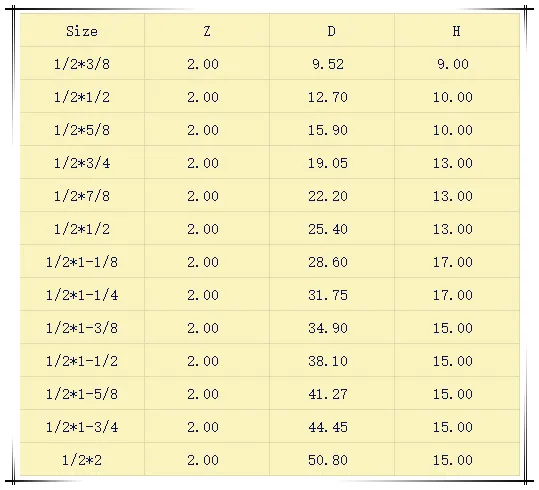The width and height of the screenshot is (539, 490).
Task: Click the D column header
Action: (332, 31)
